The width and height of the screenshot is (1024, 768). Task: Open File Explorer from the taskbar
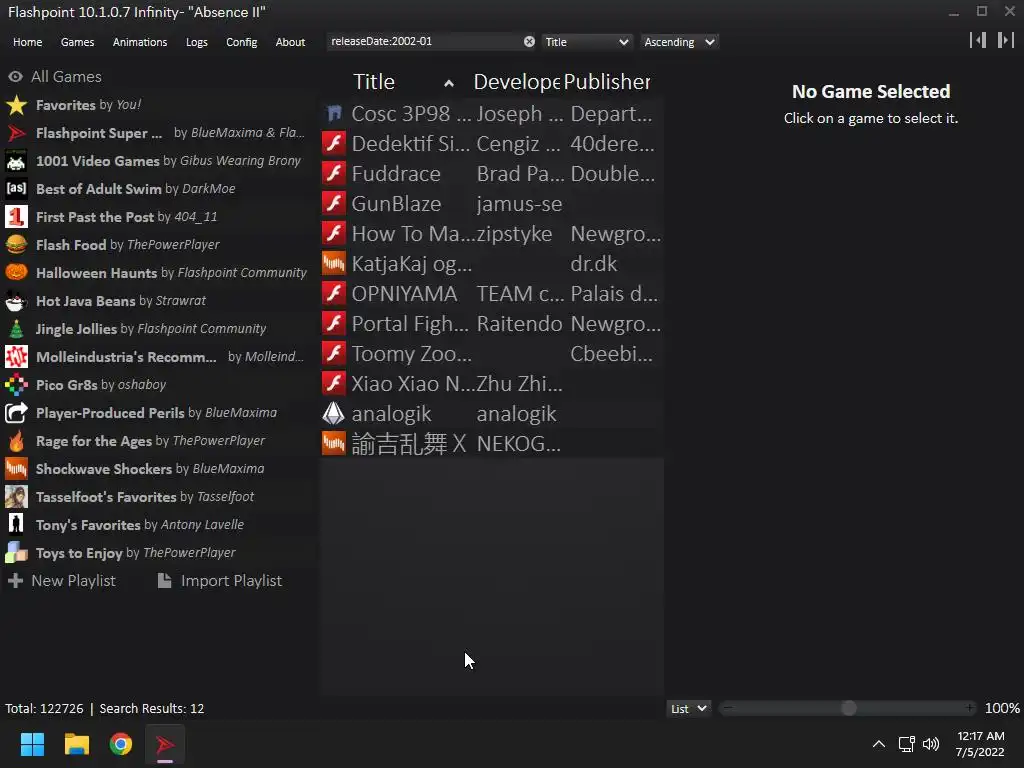click(x=76, y=744)
